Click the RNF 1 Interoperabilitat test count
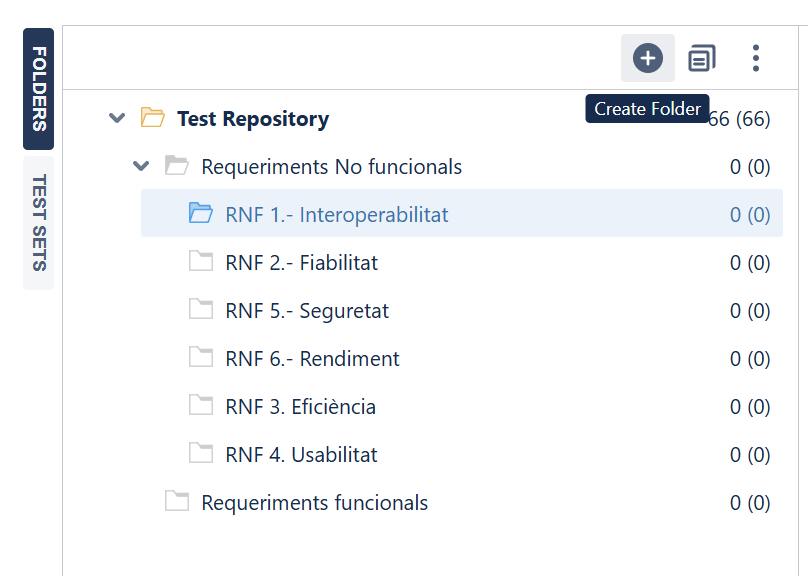The image size is (808, 576). tap(750, 215)
